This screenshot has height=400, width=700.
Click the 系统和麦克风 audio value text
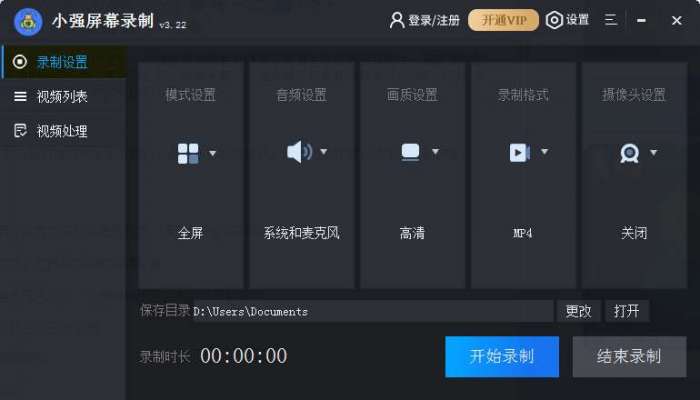(x=301, y=233)
